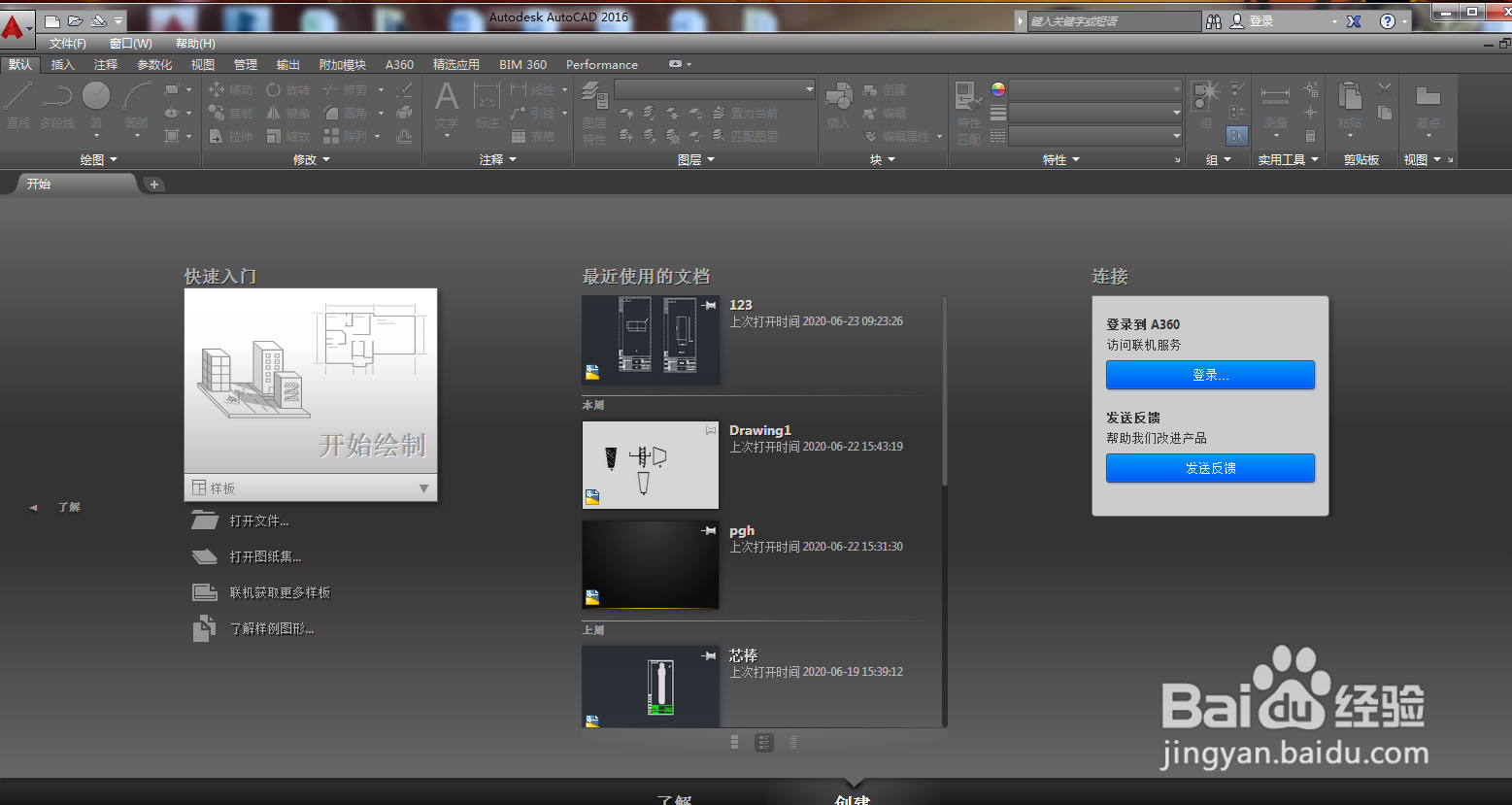The width and height of the screenshot is (1512, 805).
Task: Switch to the 参数化 ribbon tab
Action: [154, 65]
